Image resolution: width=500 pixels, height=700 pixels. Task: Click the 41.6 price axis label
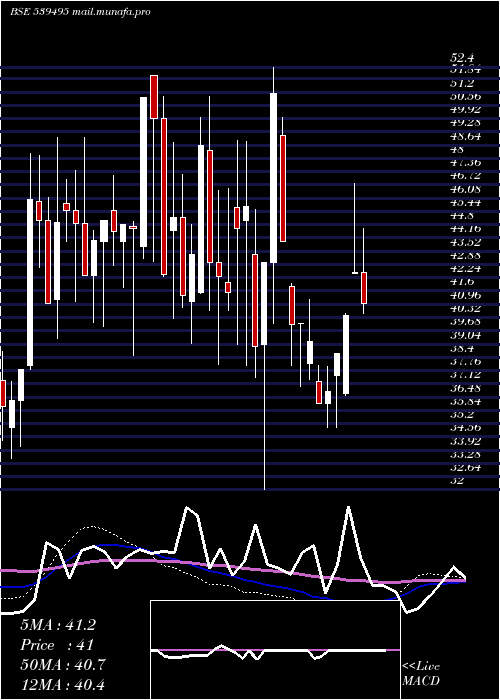[x=462, y=281]
